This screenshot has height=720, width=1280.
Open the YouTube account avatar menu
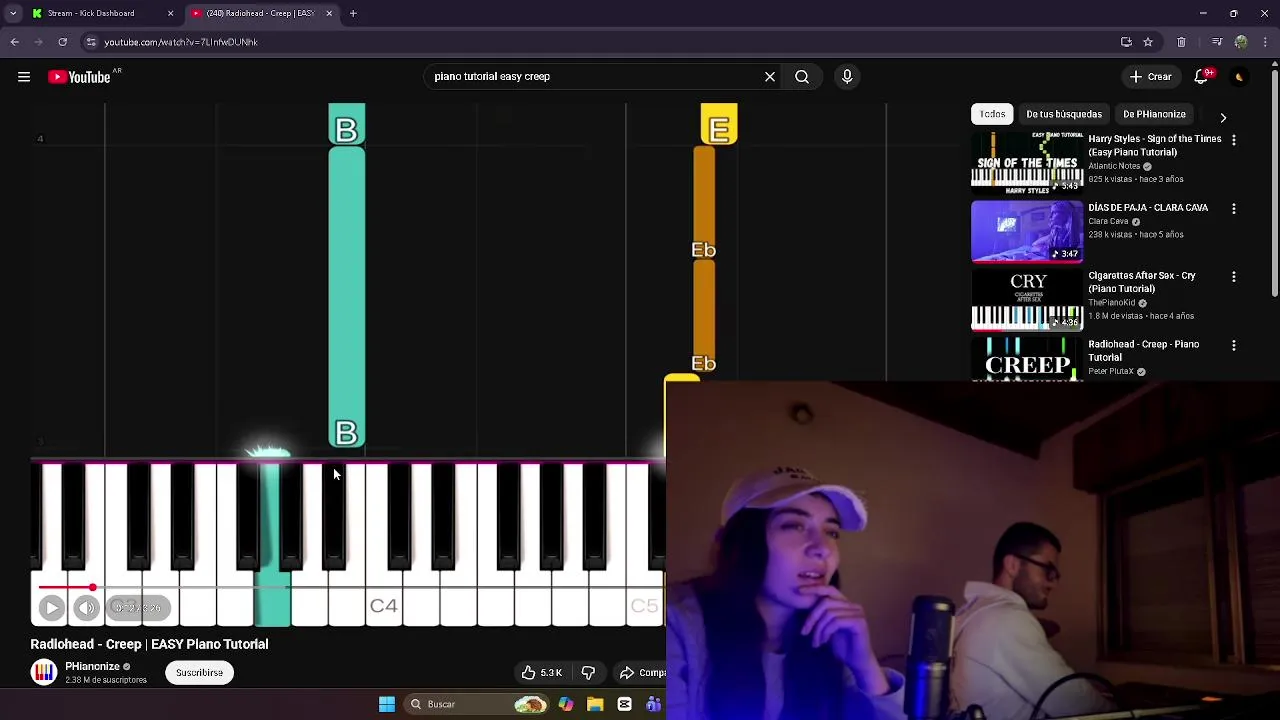[1239, 77]
